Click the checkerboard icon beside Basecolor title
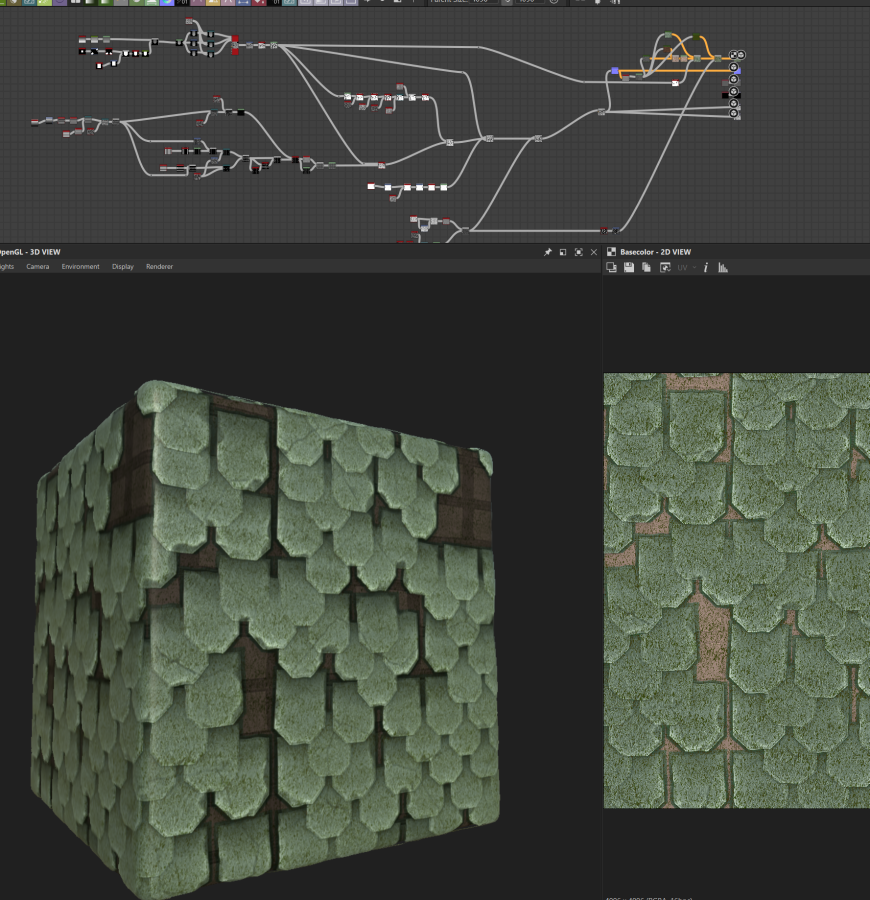 pos(611,251)
